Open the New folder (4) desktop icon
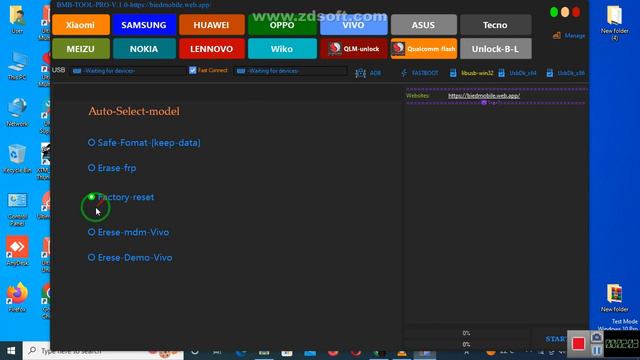Image resolution: width=640 pixels, height=360 pixels. pyautogui.click(x=615, y=22)
